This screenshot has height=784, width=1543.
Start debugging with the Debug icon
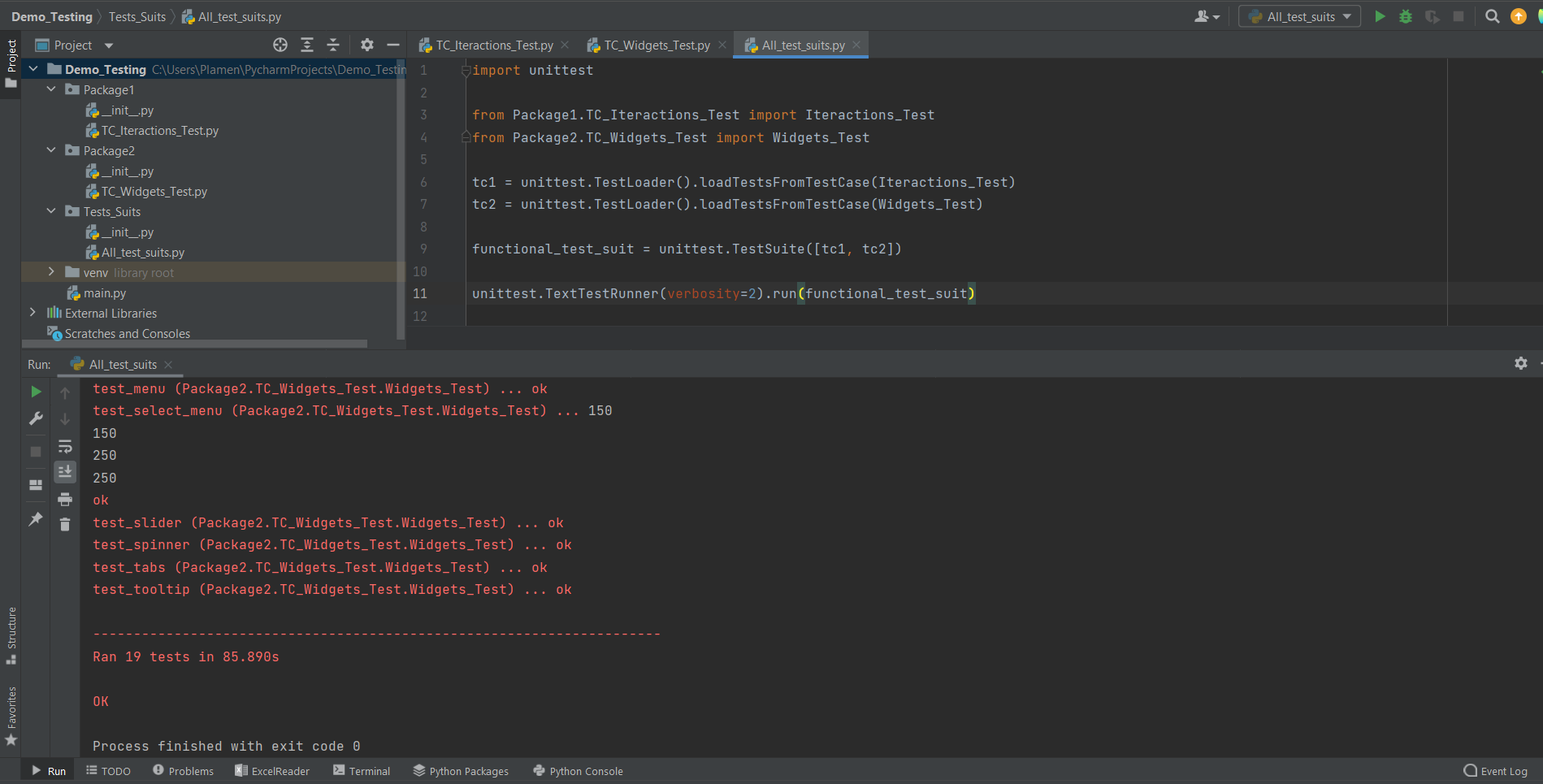[1406, 16]
